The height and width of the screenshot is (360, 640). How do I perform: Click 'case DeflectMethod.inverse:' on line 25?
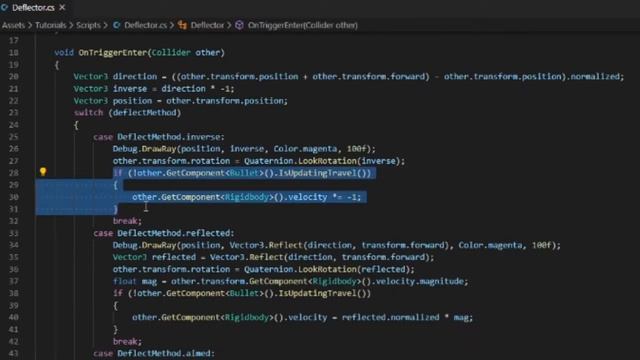pos(159,137)
